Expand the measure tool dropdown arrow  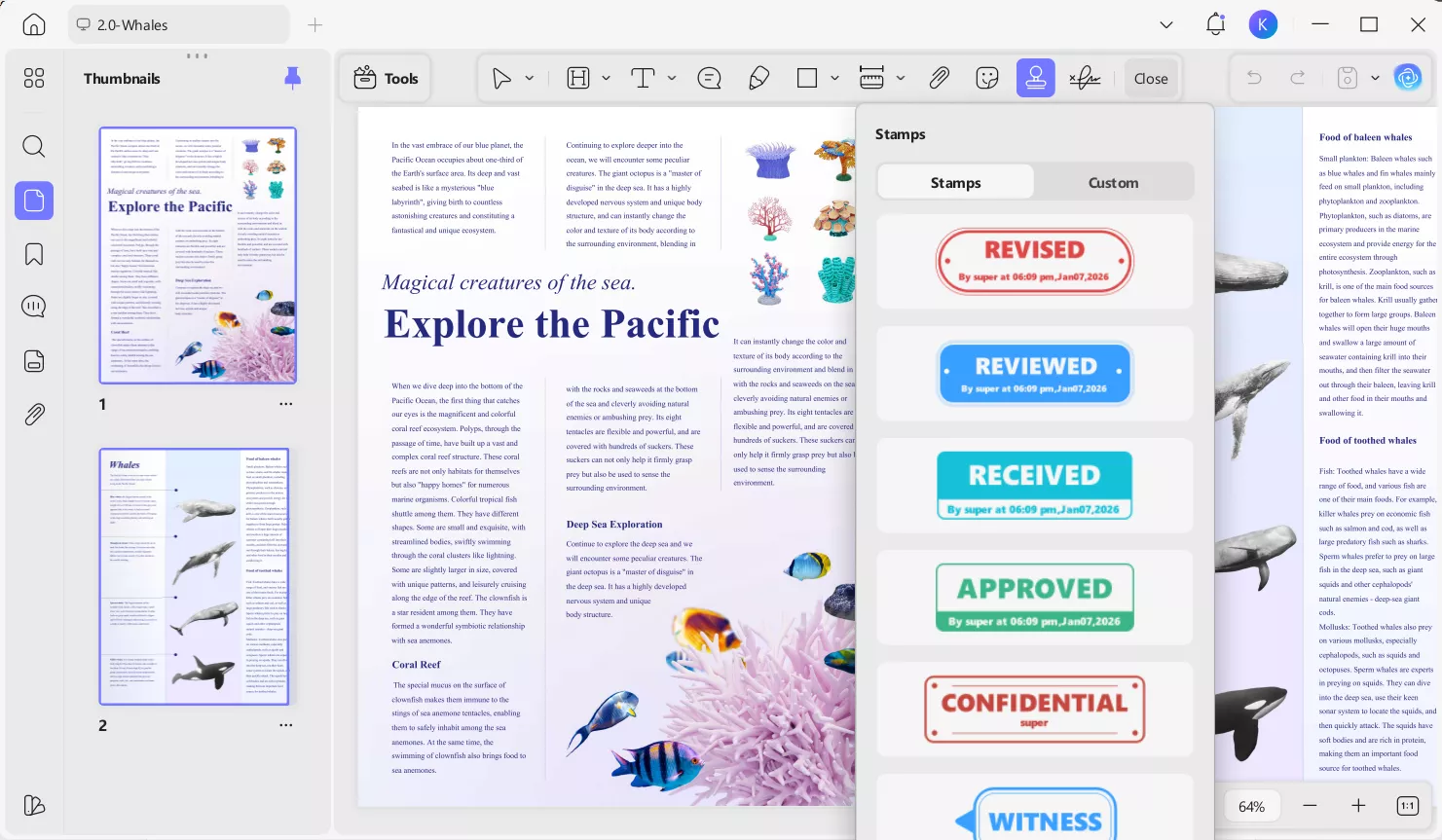click(901, 79)
